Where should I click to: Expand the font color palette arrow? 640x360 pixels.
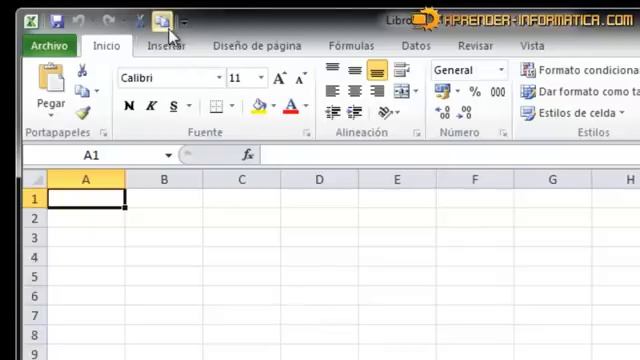306,106
